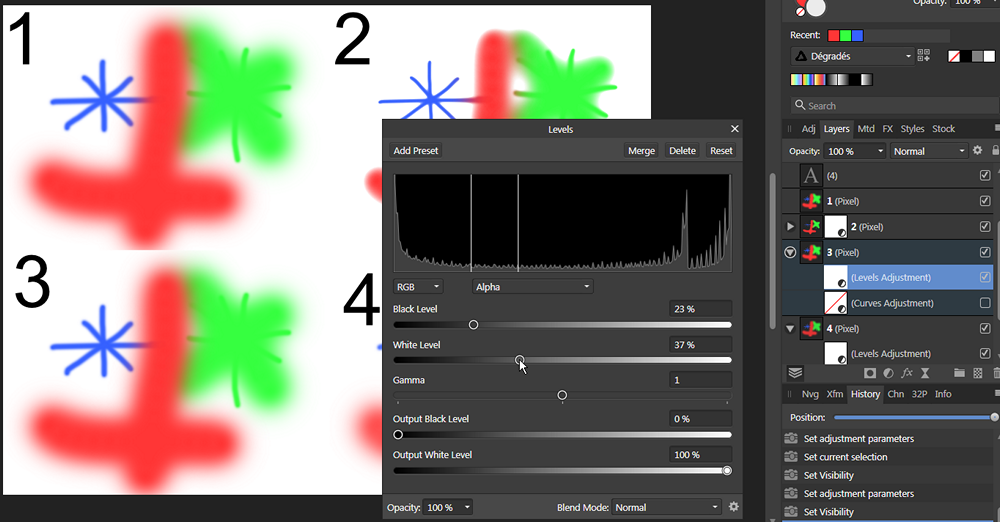Screen dimensions: 1000x522
Task: Select the first rainbow gradient swatch
Action: click(797, 80)
